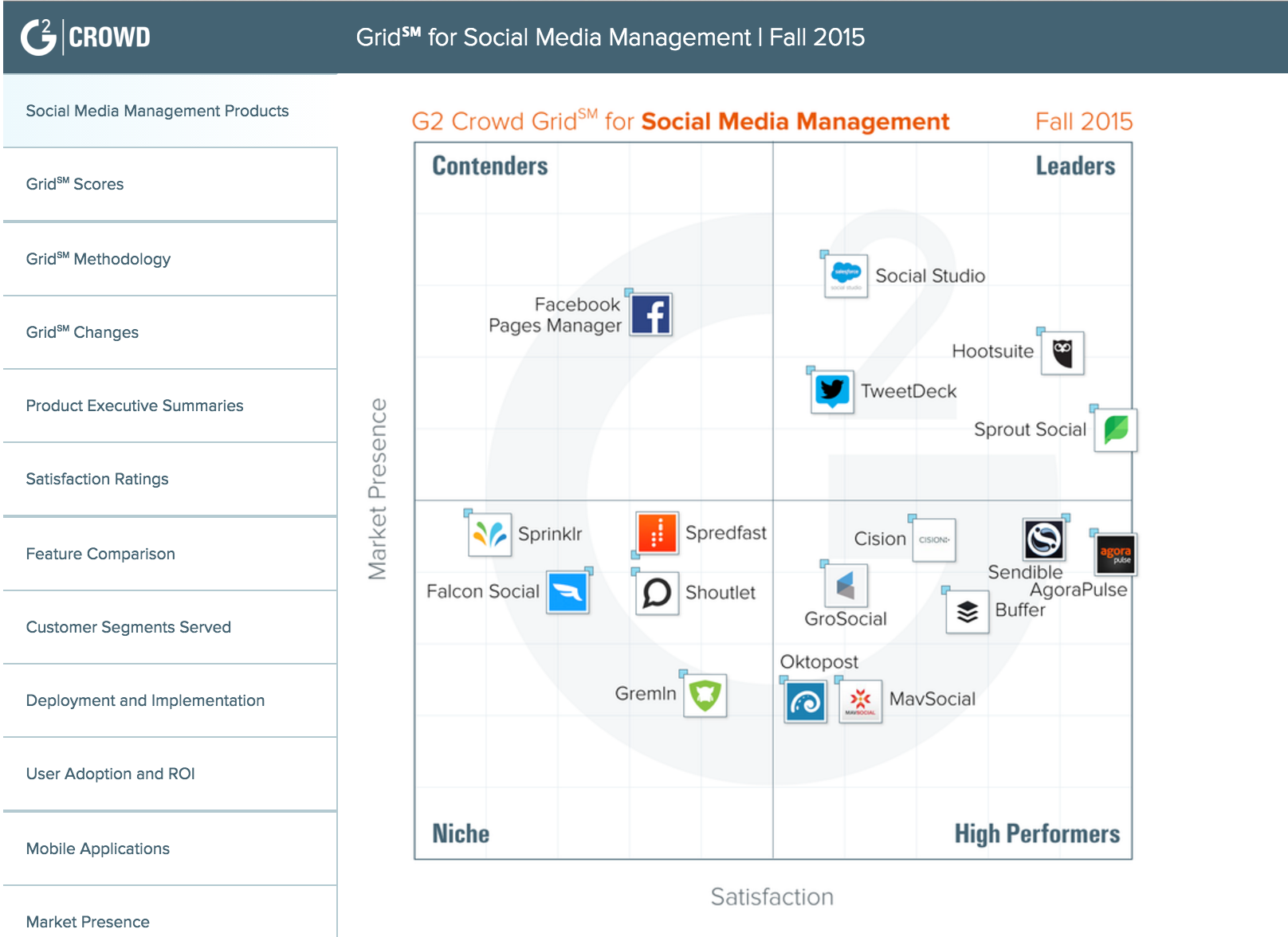The height and width of the screenshot is (937, 1288).
Task: Select the Oktopost swirl icon
Action: (x=806, y=702)
